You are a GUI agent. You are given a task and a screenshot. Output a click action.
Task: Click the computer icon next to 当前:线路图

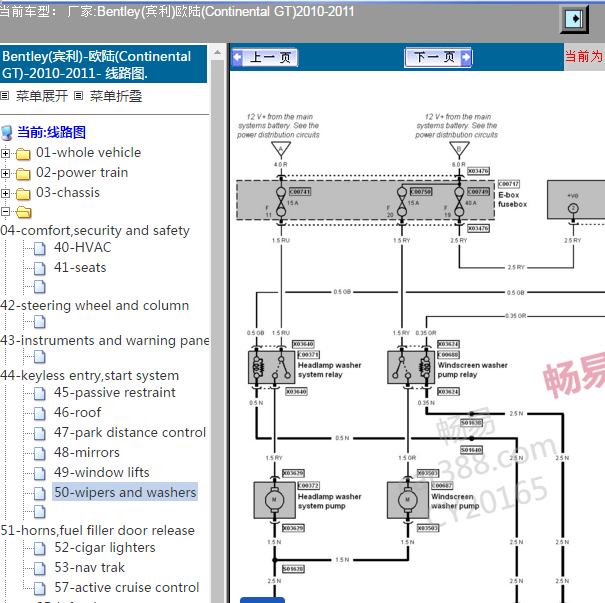(7, 133)
